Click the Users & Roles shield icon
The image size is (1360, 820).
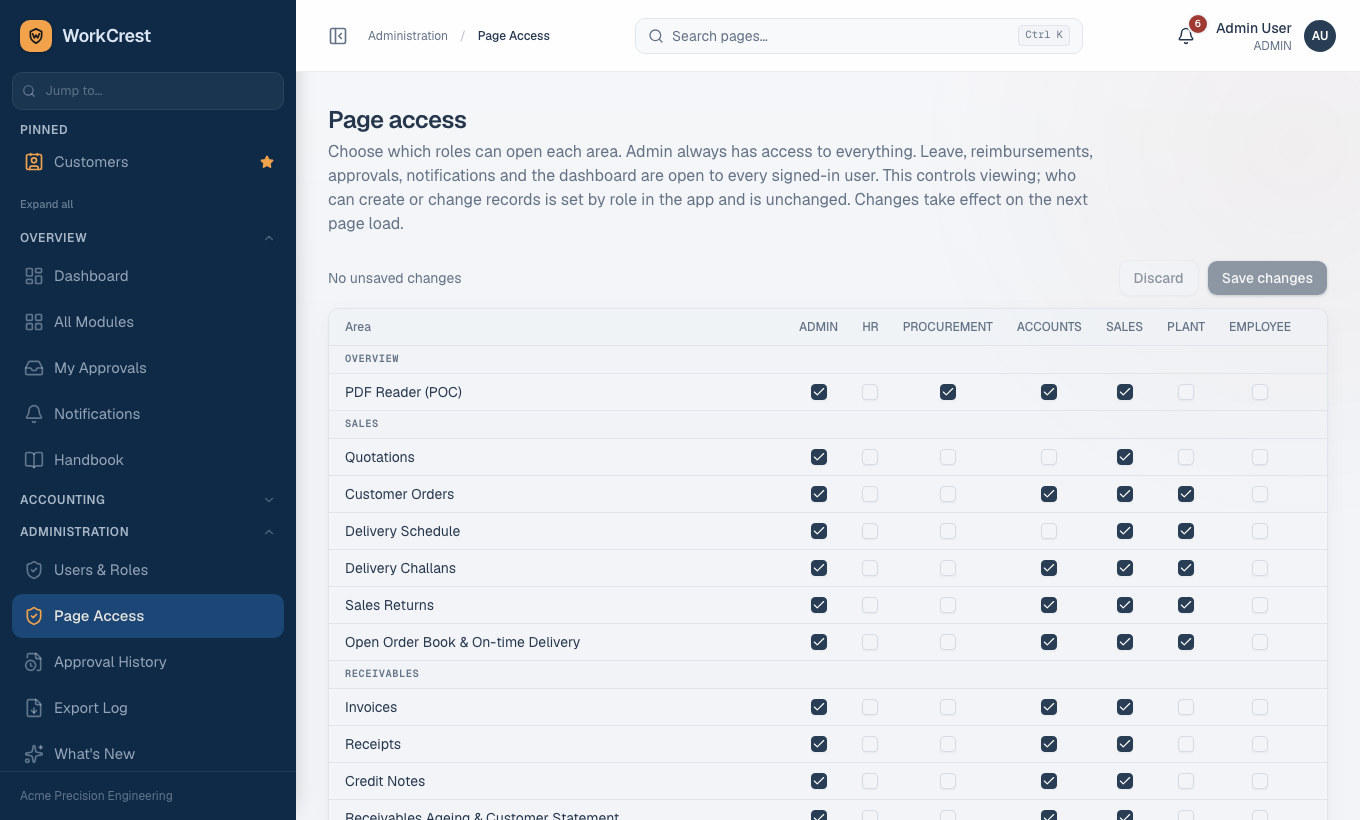point(34,570)
